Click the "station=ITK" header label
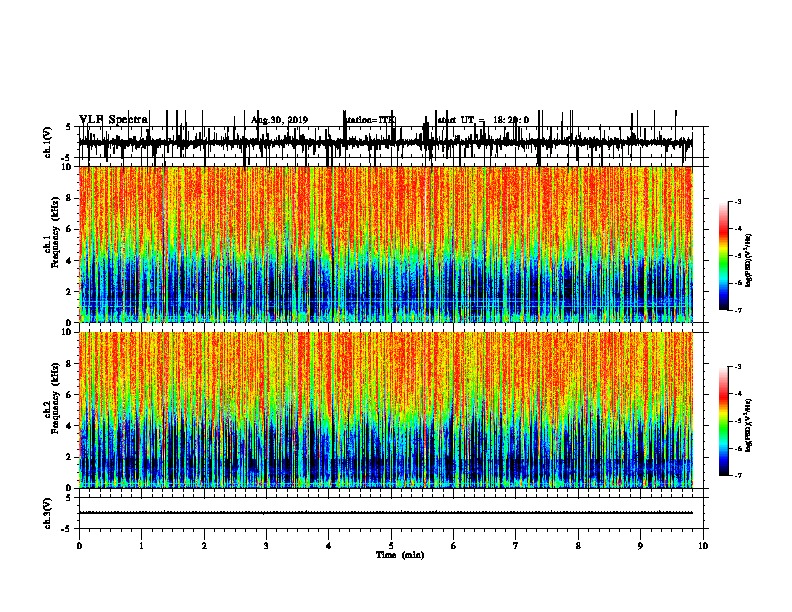Screen dimensions: 792x612 [x=371, y=120]
